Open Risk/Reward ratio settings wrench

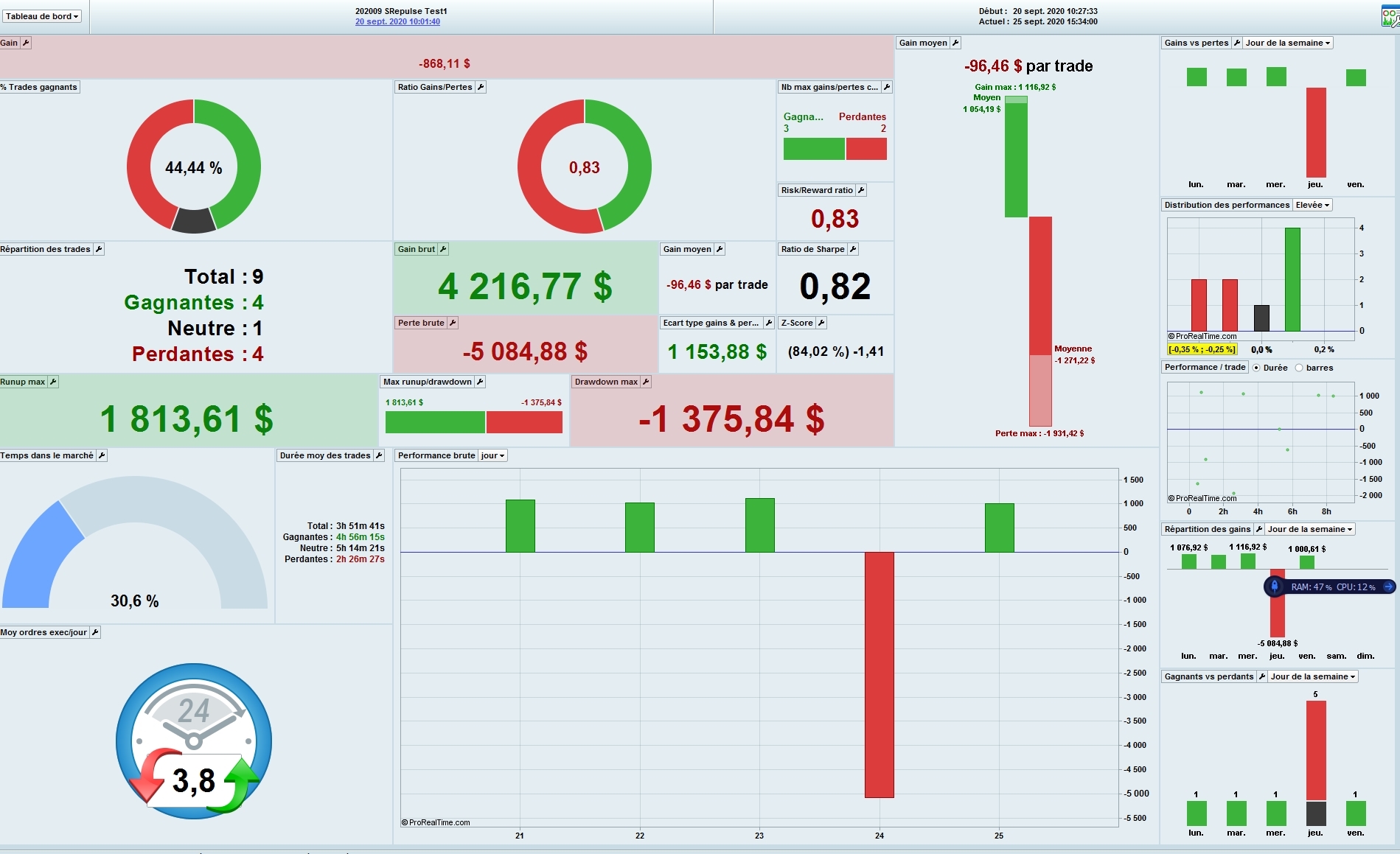coord(861,190)
